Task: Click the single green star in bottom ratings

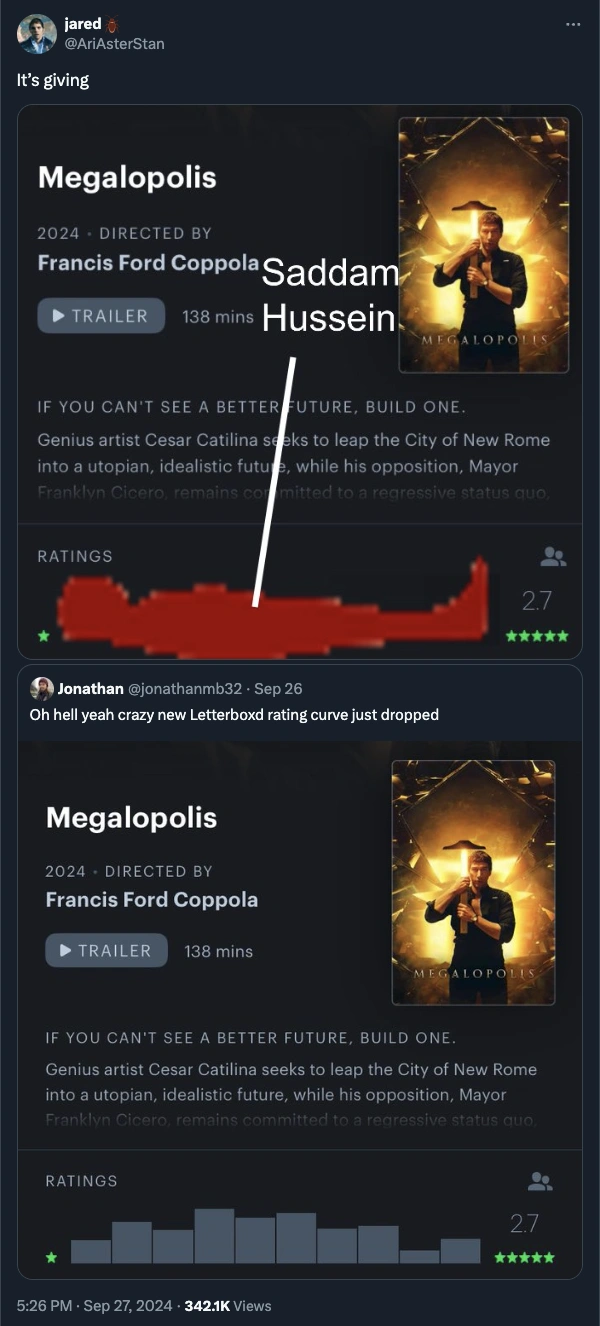Action: 51,1257
